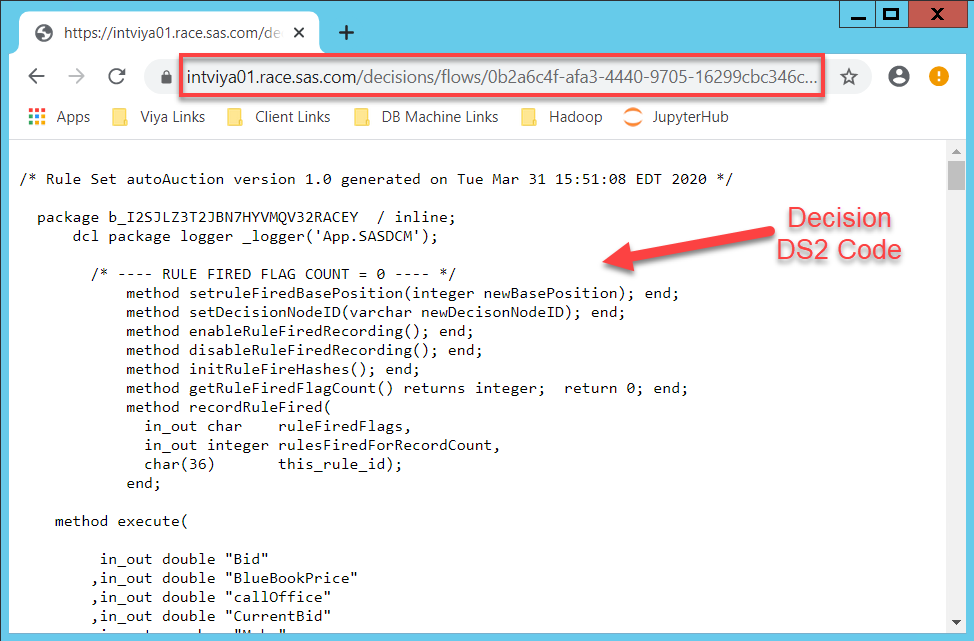Click the 'RULE FIRED FLAG COUNT = 0' comment
Screen dimensions: 974x641
(273, 274)
